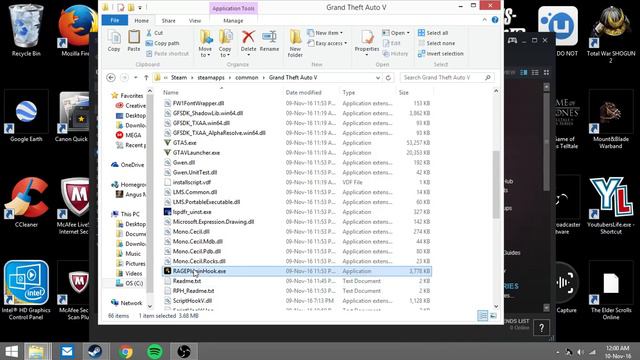Open CCleaner desktop shortcut
Screen dimensions: 640x360
(x=26, y=202)
